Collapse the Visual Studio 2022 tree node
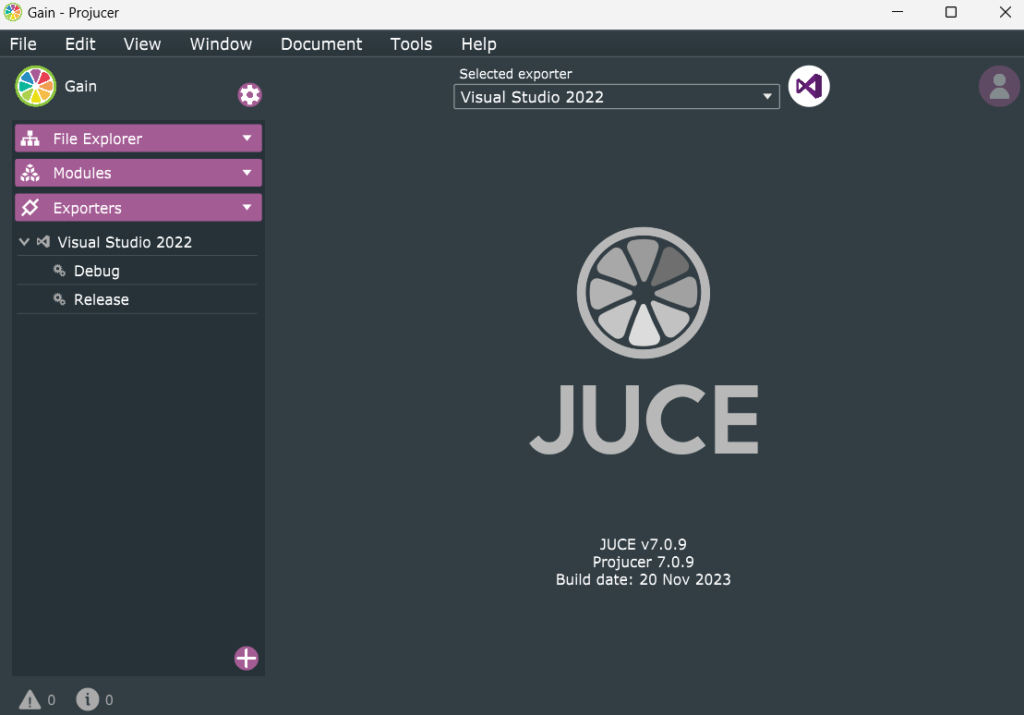This screenshot has width=1024, height=715. (x=24, y=242)
